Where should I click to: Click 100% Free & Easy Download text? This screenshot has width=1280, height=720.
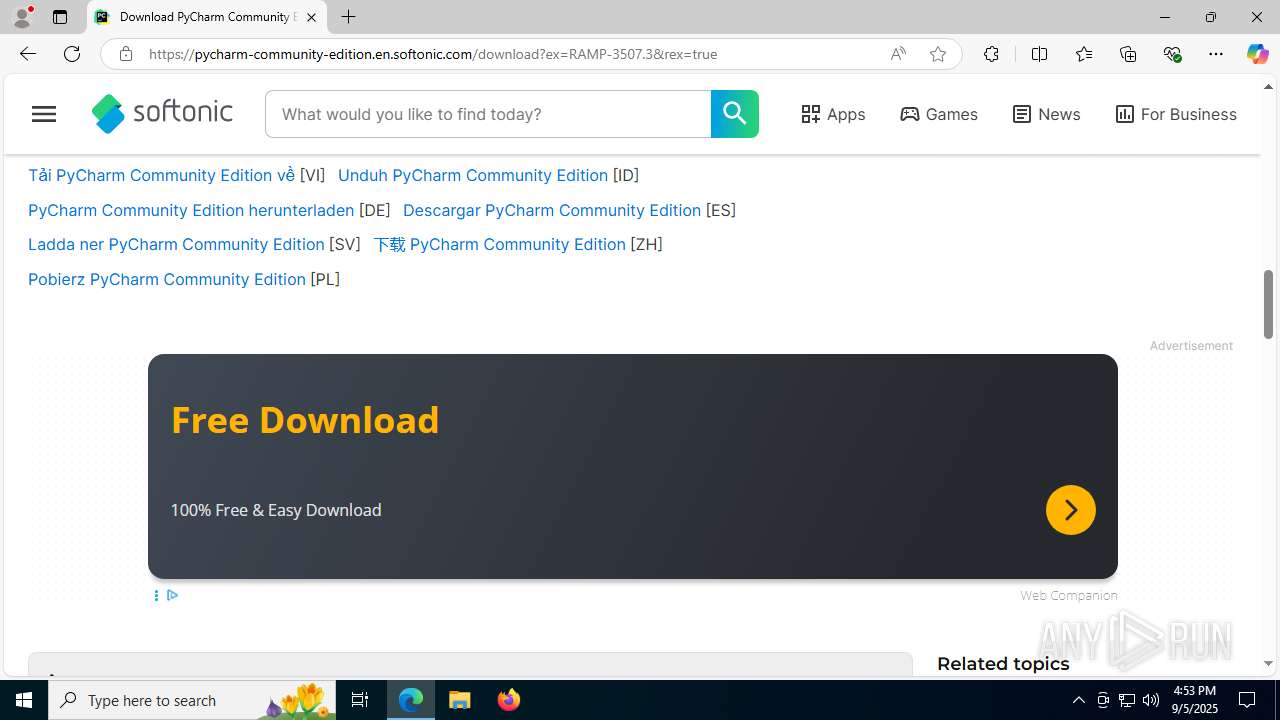click(276, 510)
